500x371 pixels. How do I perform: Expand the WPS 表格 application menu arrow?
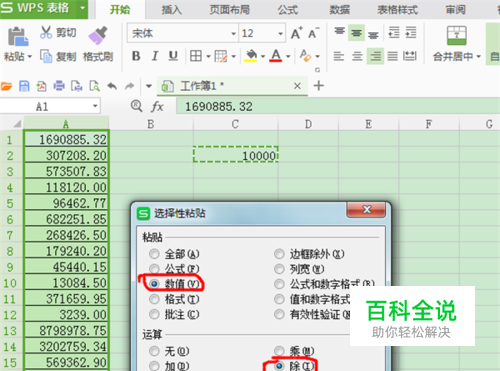83,7
